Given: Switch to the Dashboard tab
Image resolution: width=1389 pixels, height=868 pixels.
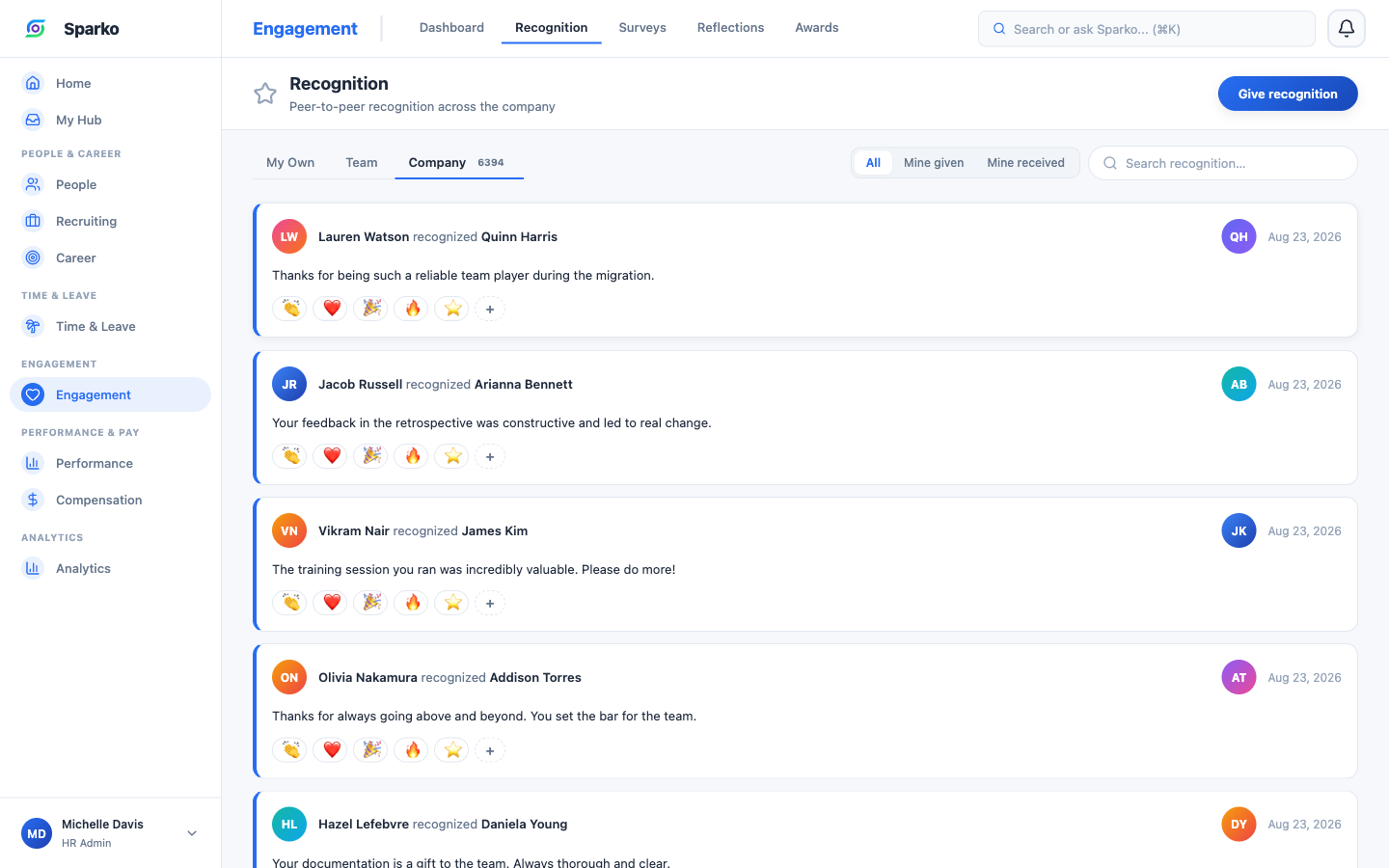Looking at the screenshot, I should coord(451,28).
